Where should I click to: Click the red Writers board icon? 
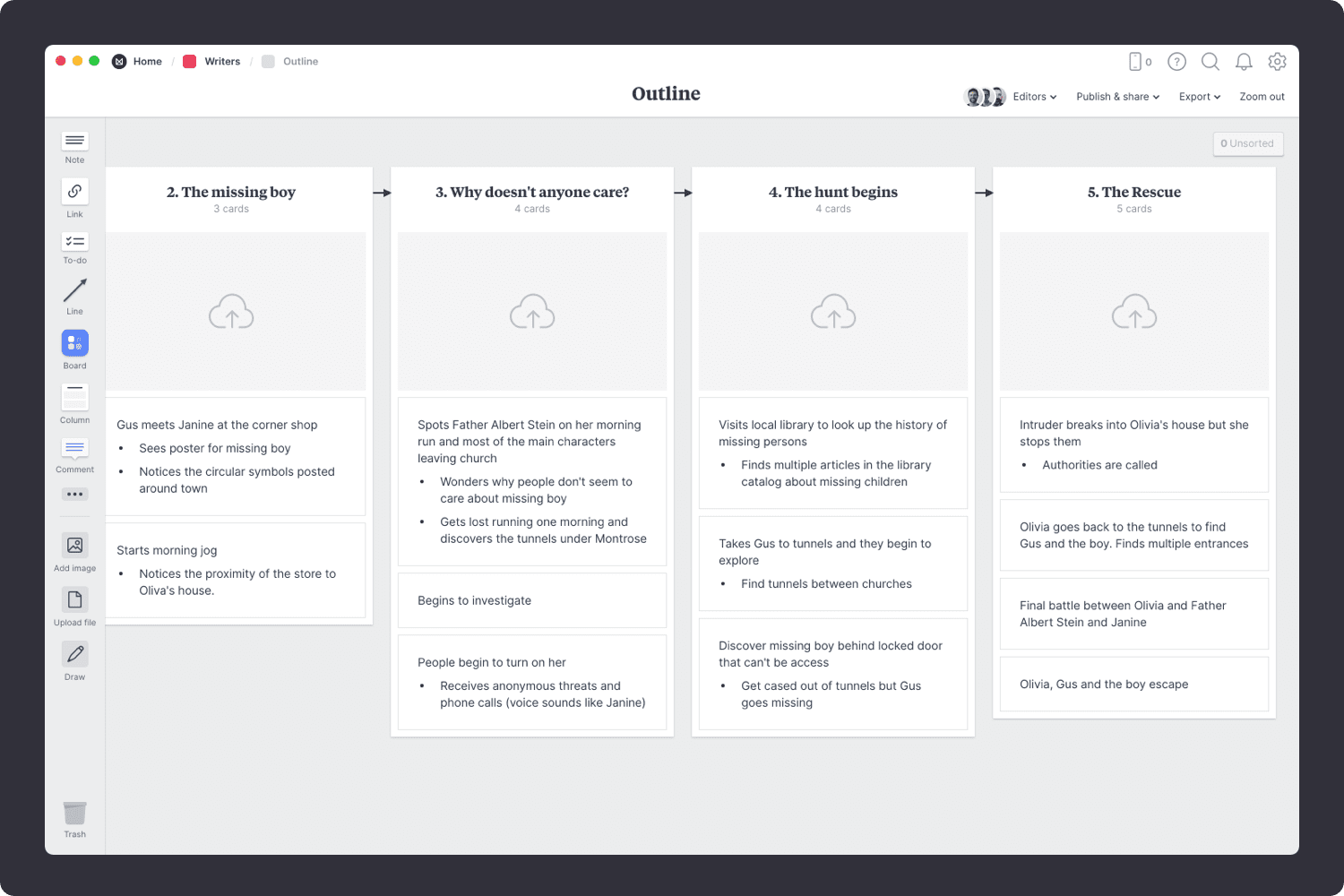(190, 62)
